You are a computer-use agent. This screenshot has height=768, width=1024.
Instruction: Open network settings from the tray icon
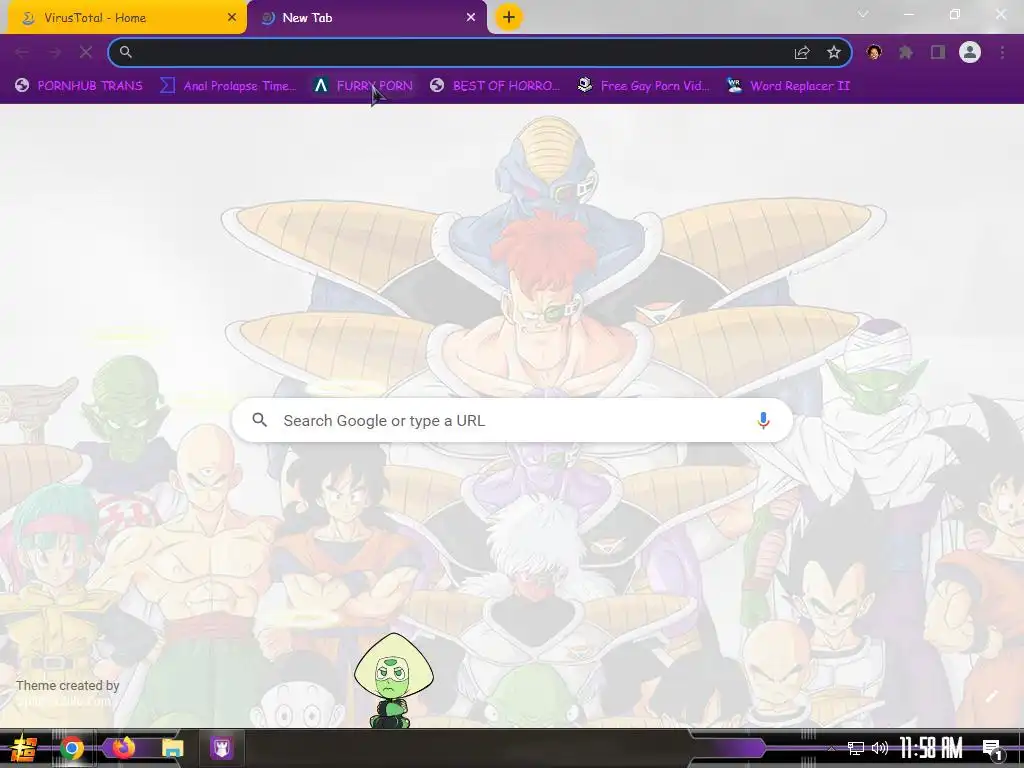(856, 748)
